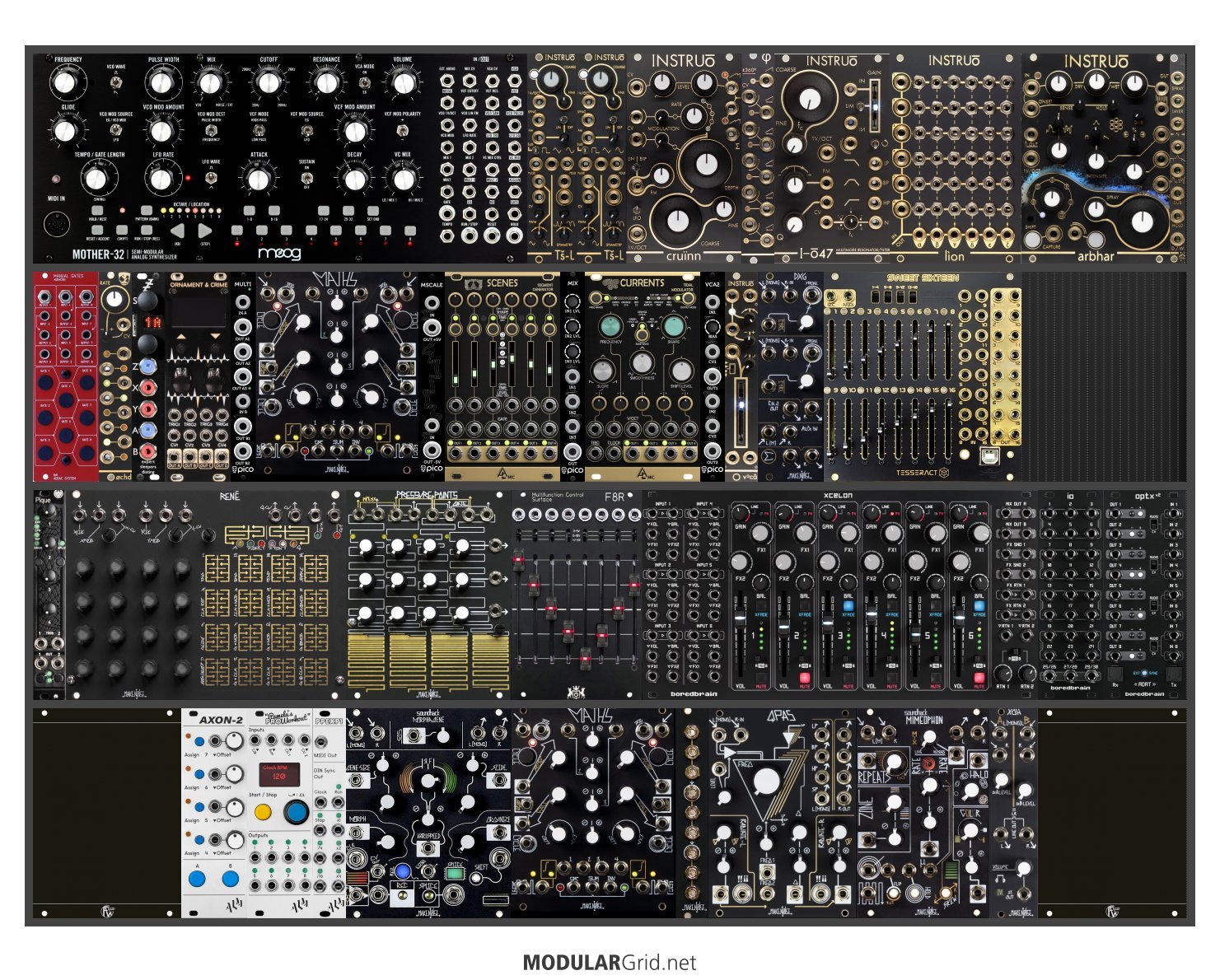This screenshot has height=980, width=1220.
Task: Click the VOLUME knob on Mother-32
Action: (x=402, y=82)
